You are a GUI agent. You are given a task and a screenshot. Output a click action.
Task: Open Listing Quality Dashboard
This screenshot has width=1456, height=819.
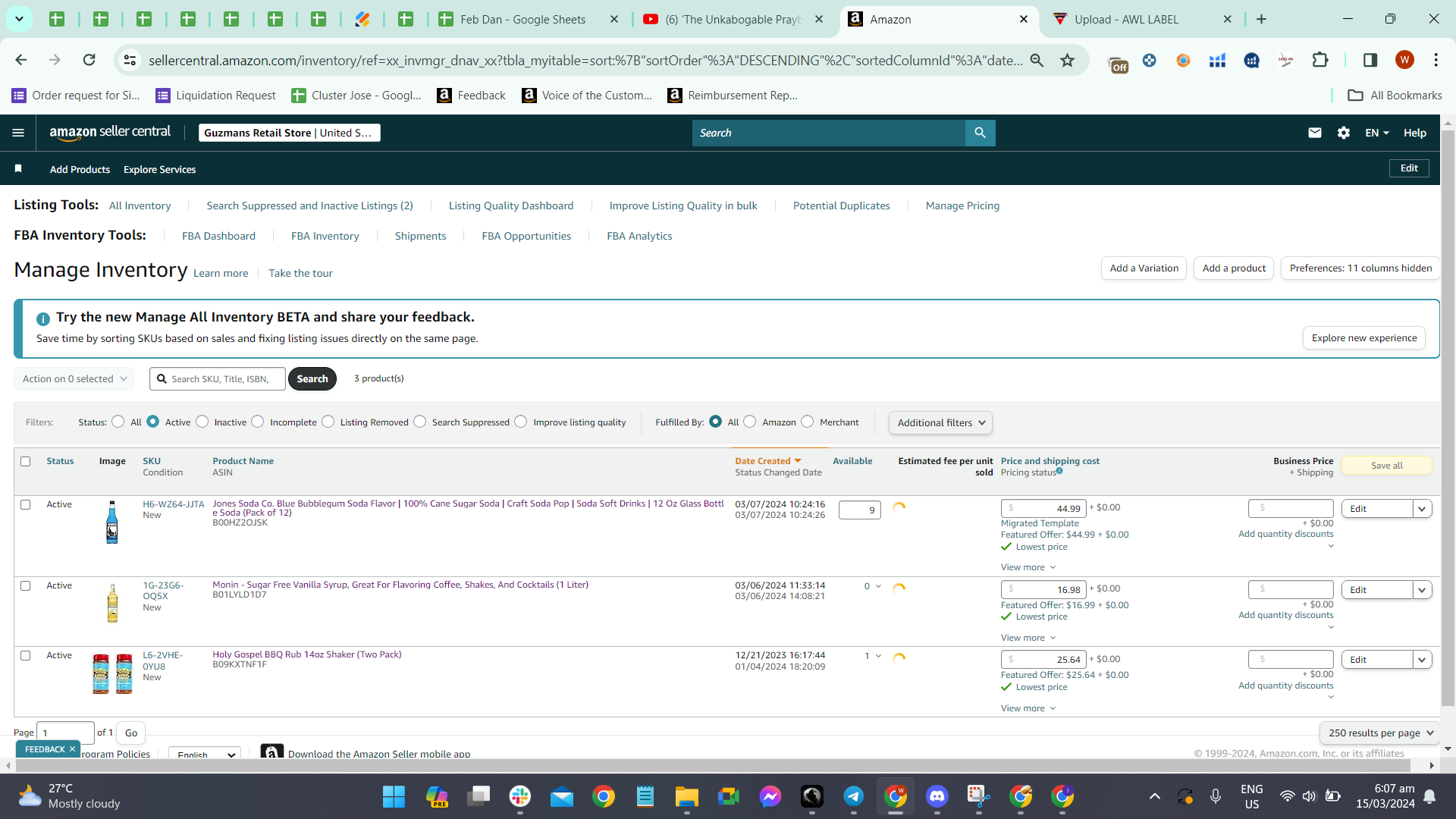tap(511, 206)
